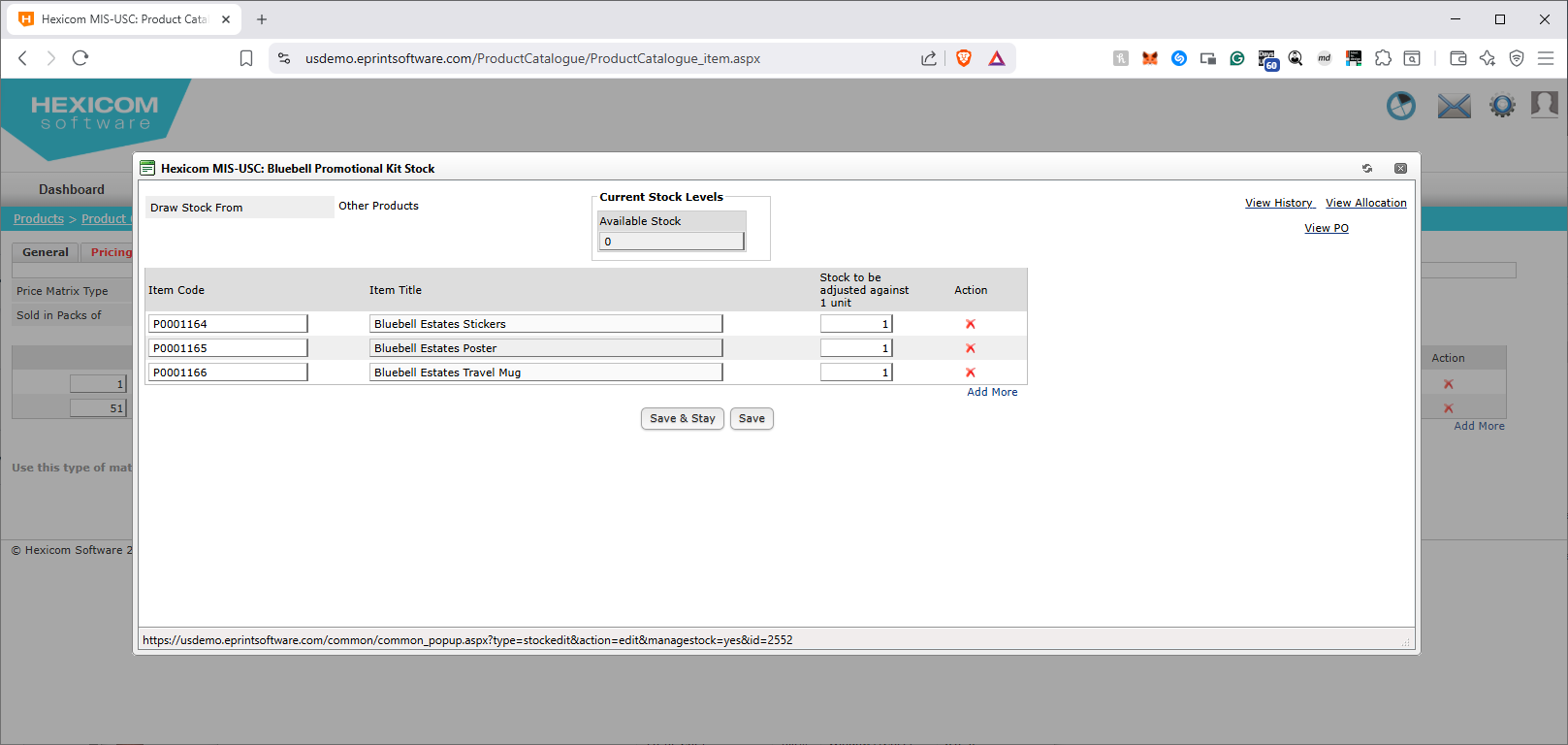Open the settings gear in header
The width and height of the screenshot is (1568, 745).
pos(1502,105)
